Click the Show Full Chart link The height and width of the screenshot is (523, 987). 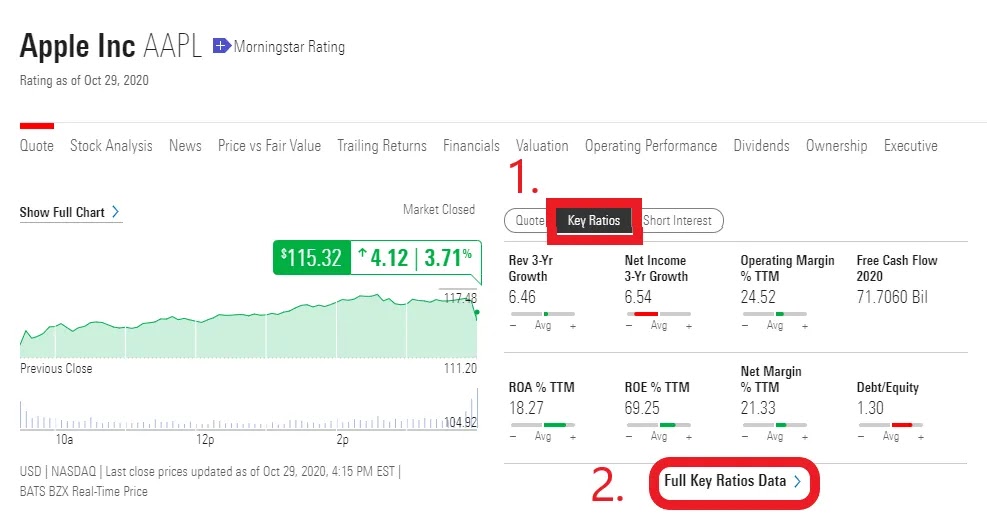70,213
